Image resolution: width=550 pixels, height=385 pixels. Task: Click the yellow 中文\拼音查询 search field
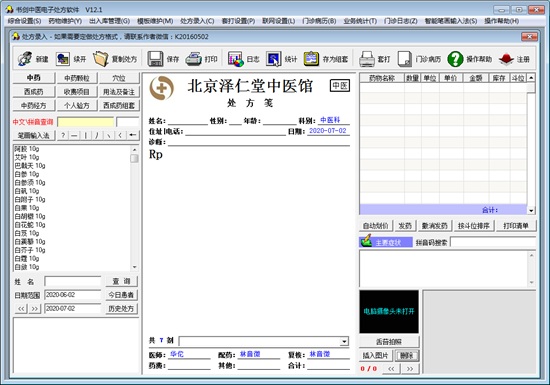point(86,122)
